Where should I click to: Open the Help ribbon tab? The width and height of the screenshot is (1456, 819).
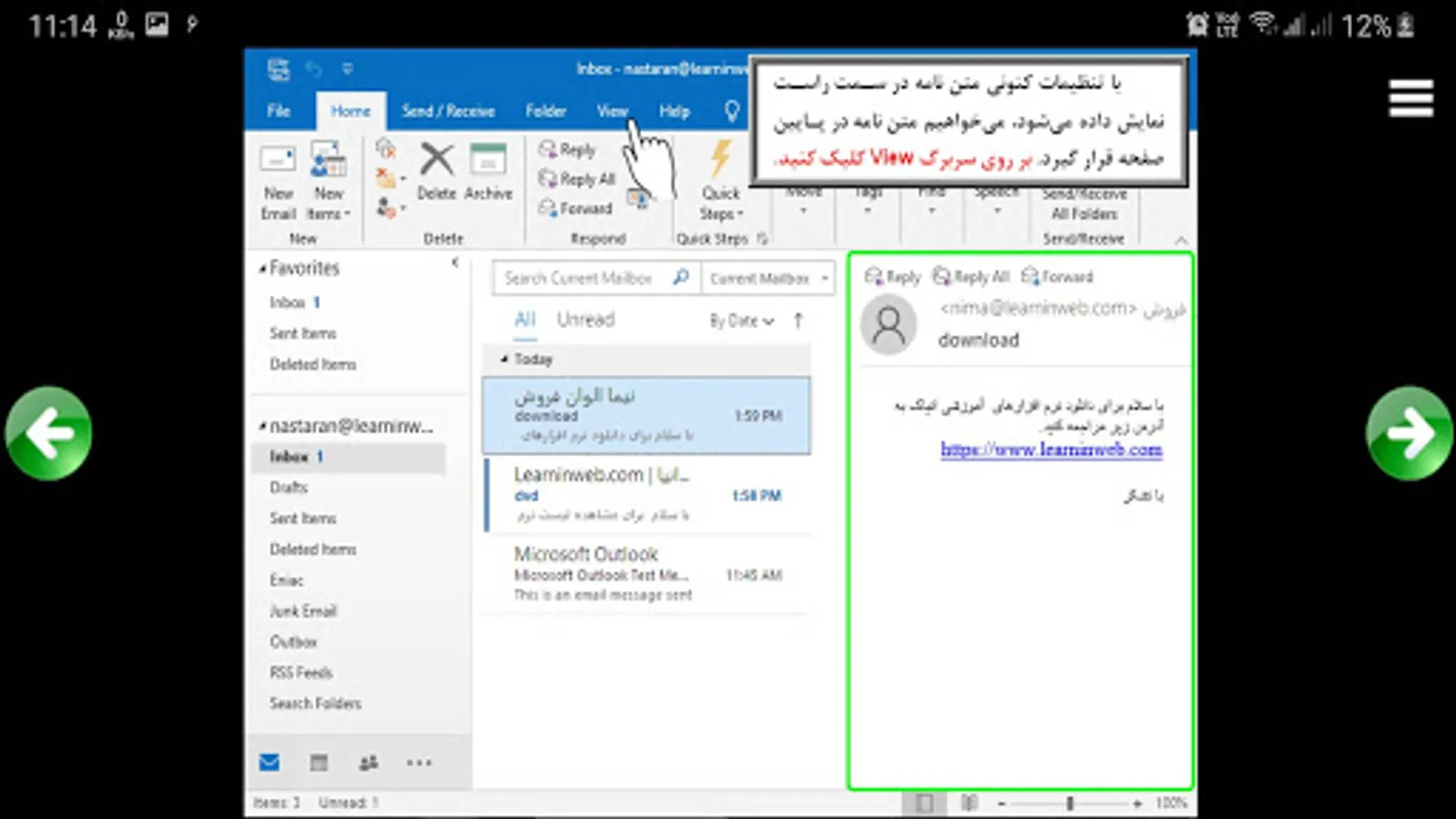674,111
